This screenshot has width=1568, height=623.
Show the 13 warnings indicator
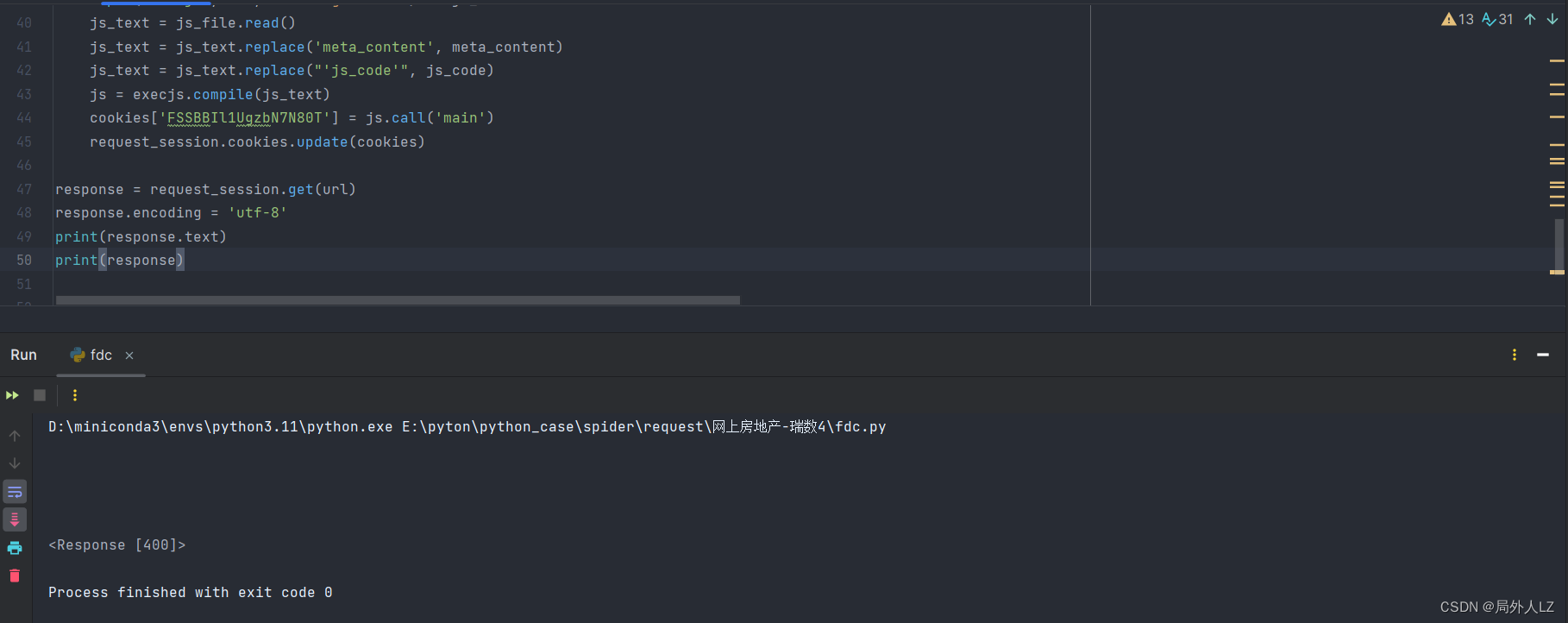click(1458, 19)
